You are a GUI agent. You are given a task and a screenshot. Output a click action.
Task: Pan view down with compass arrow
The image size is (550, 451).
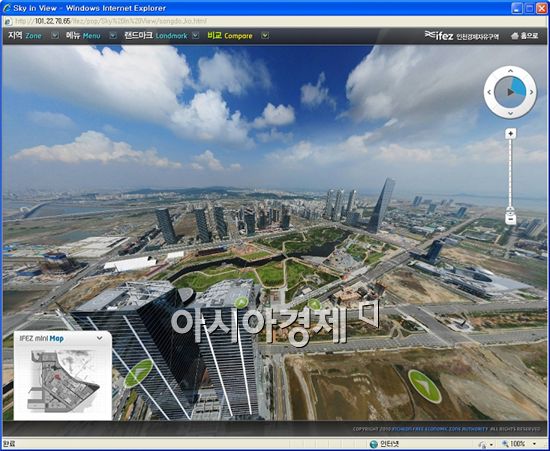(x=510, y=113)
